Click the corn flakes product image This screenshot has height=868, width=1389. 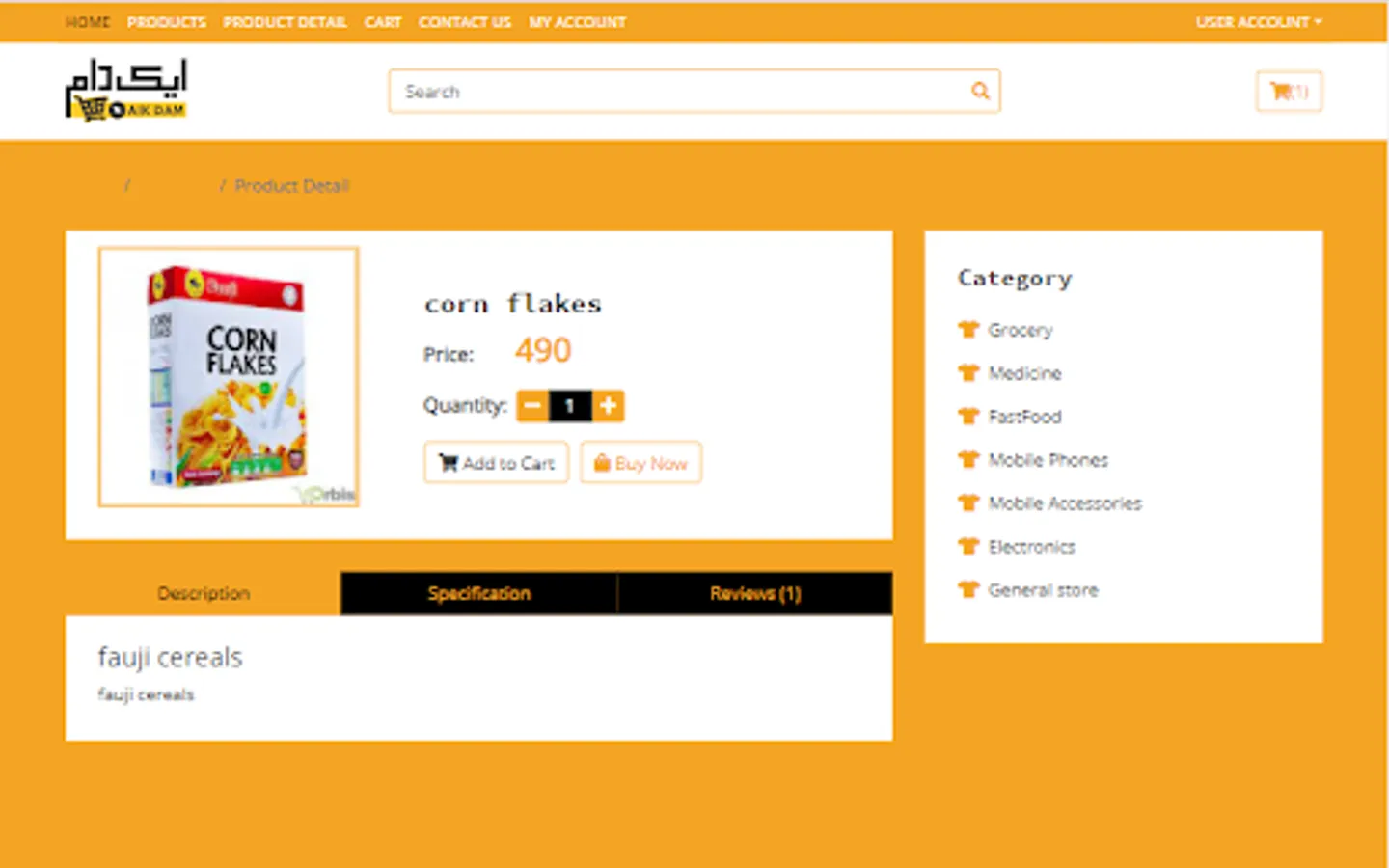click(x=229, y=377)
